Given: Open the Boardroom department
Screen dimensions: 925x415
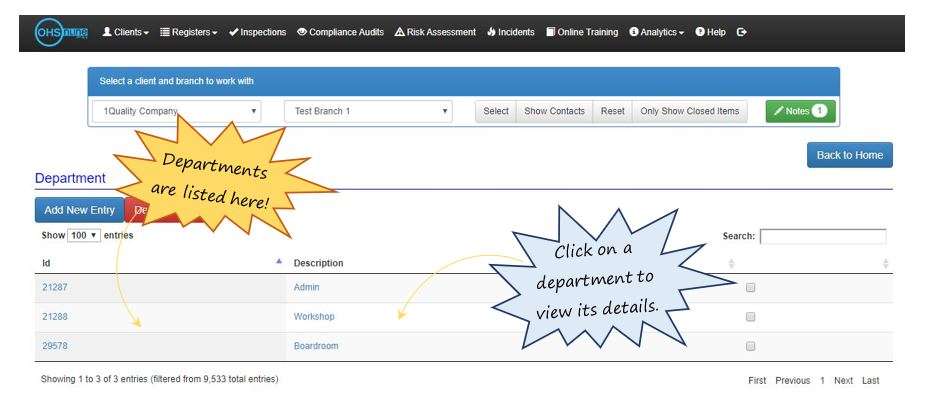Looking at the screenshot, I should point(316,346).
